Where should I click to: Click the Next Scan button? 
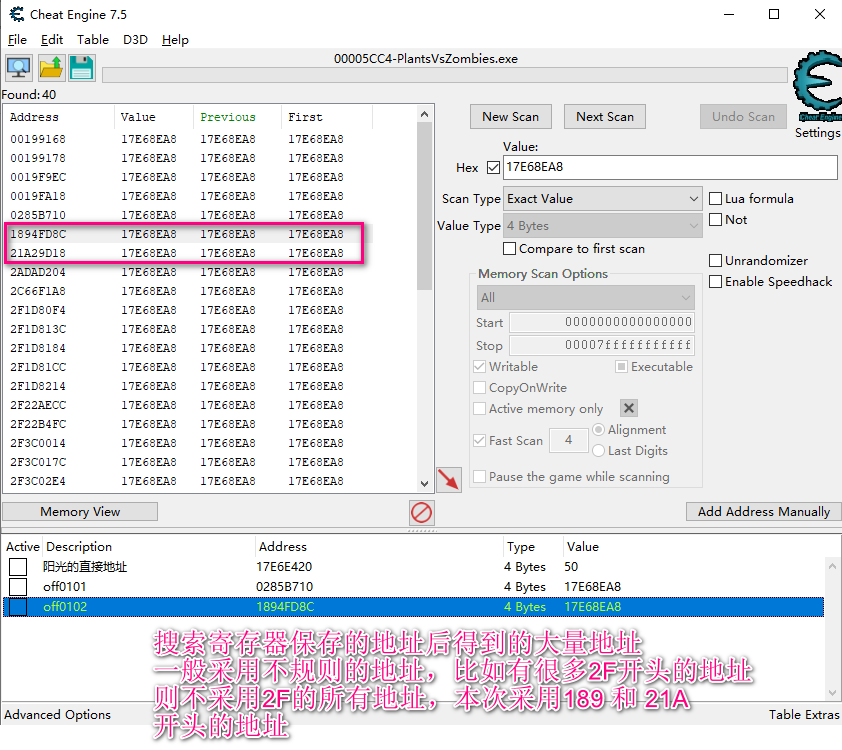pos(605,116)
